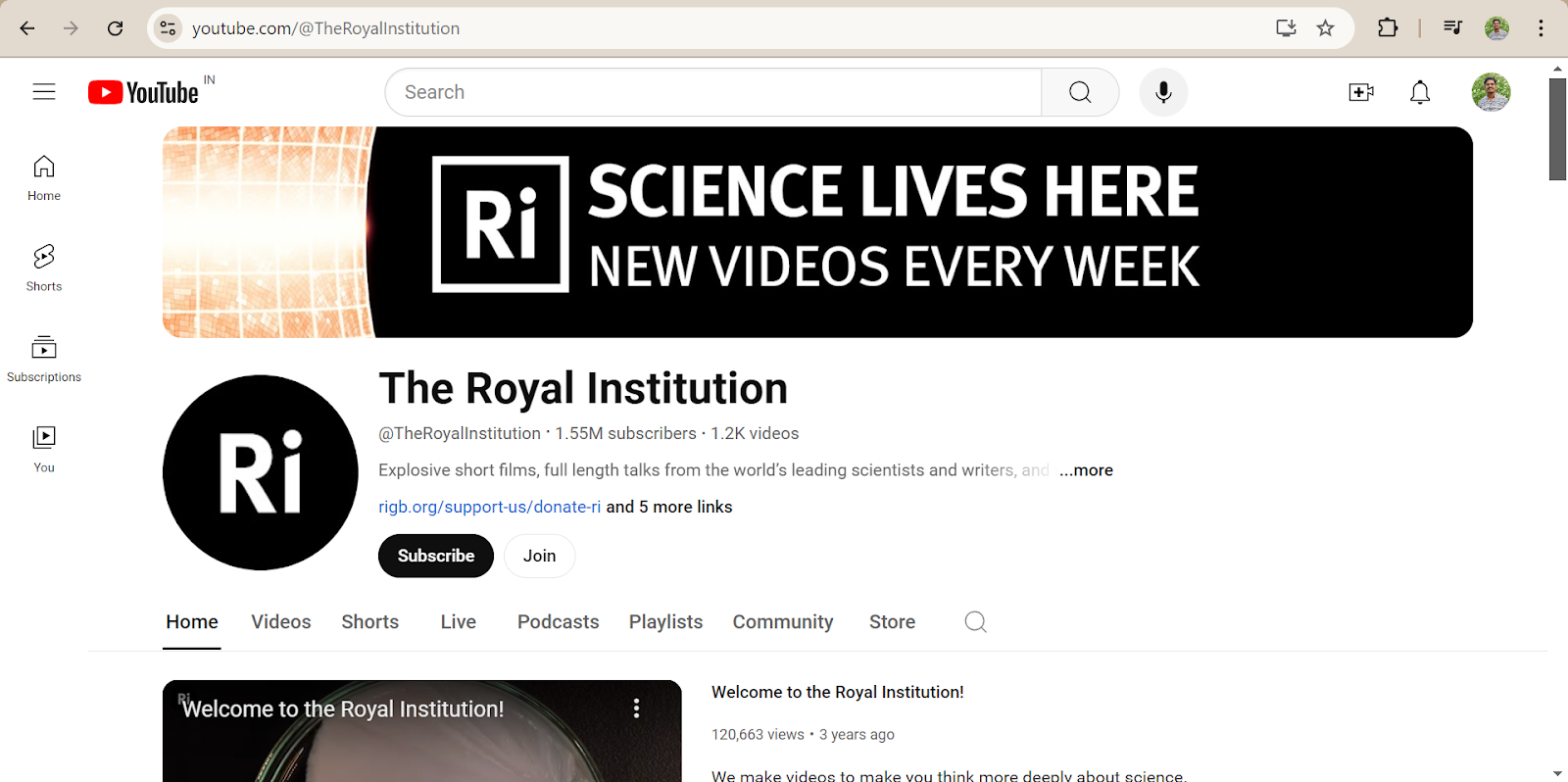Open Subscriptions in the sidebar
Viewport: 1568px width, 782px height.
point(44,359)
